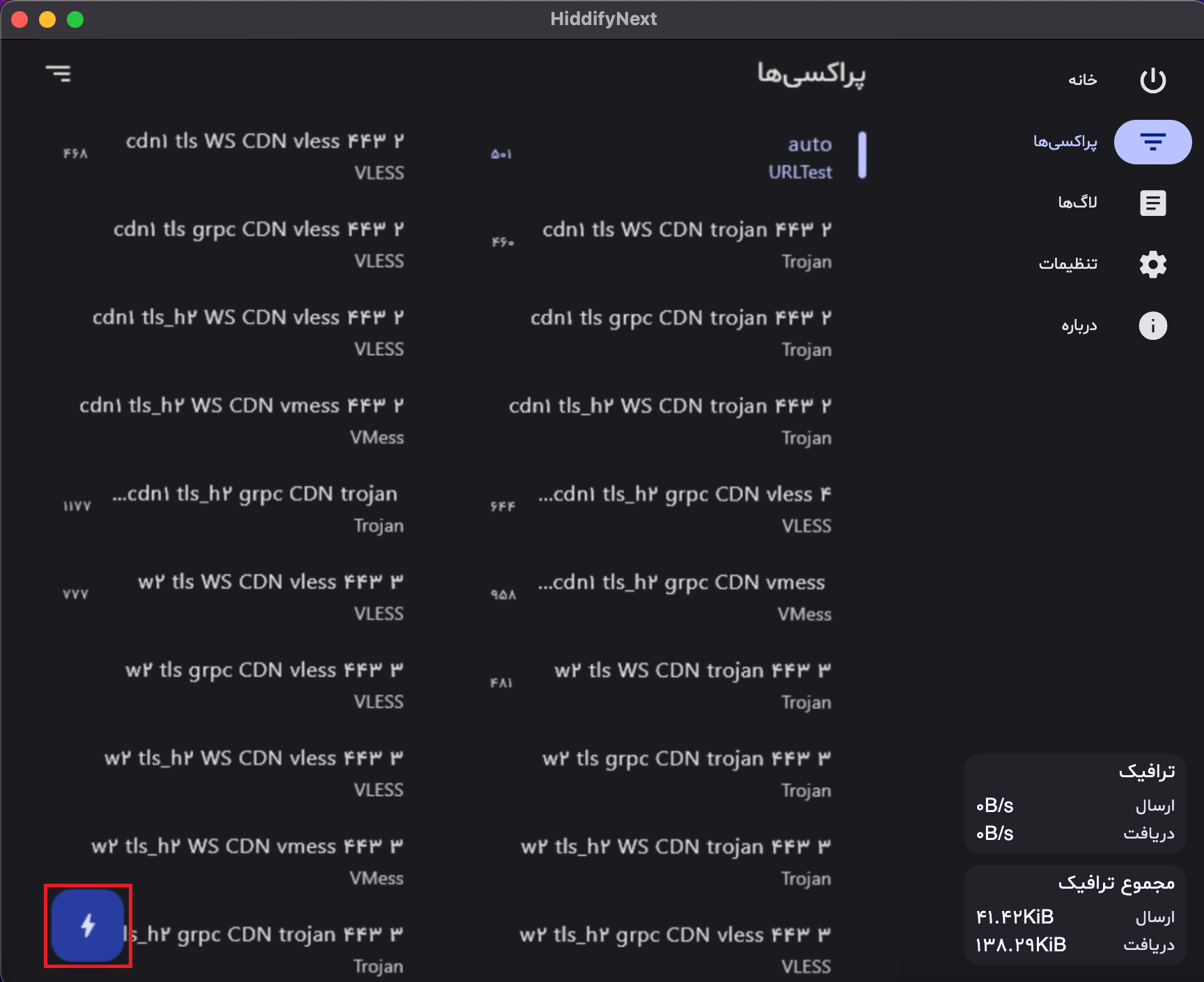Select the cdn1 tls_h2 grpc CDN vmess proxy

[x=682, y=596]
